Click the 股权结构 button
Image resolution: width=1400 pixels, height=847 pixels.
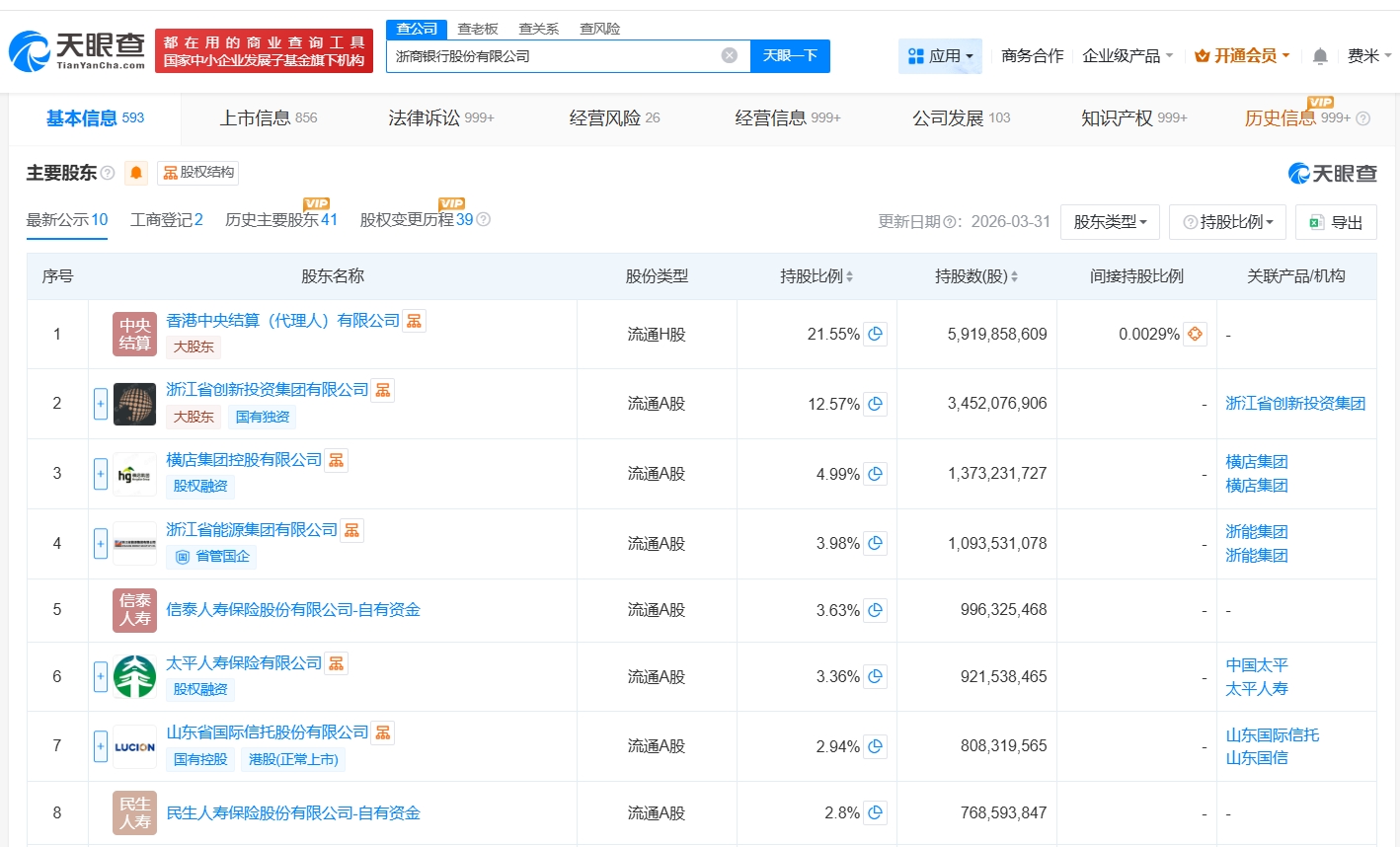(x=198, y=173)
